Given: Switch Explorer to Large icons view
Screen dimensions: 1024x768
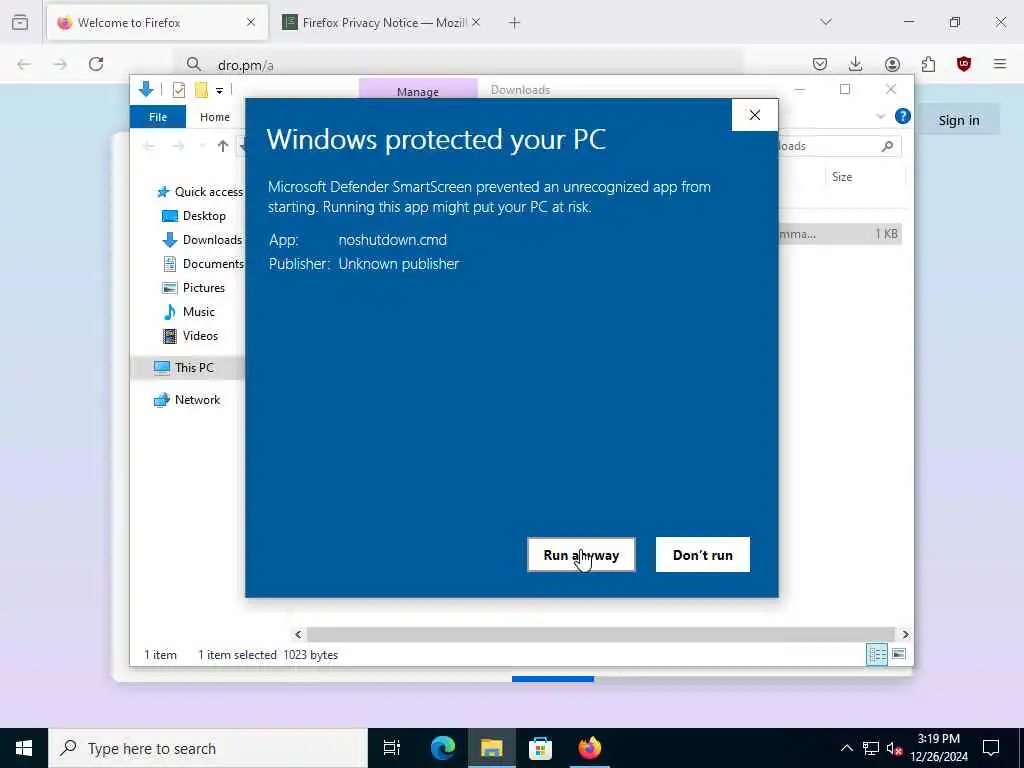Looking at the screenshot, I should click(899, 654).
